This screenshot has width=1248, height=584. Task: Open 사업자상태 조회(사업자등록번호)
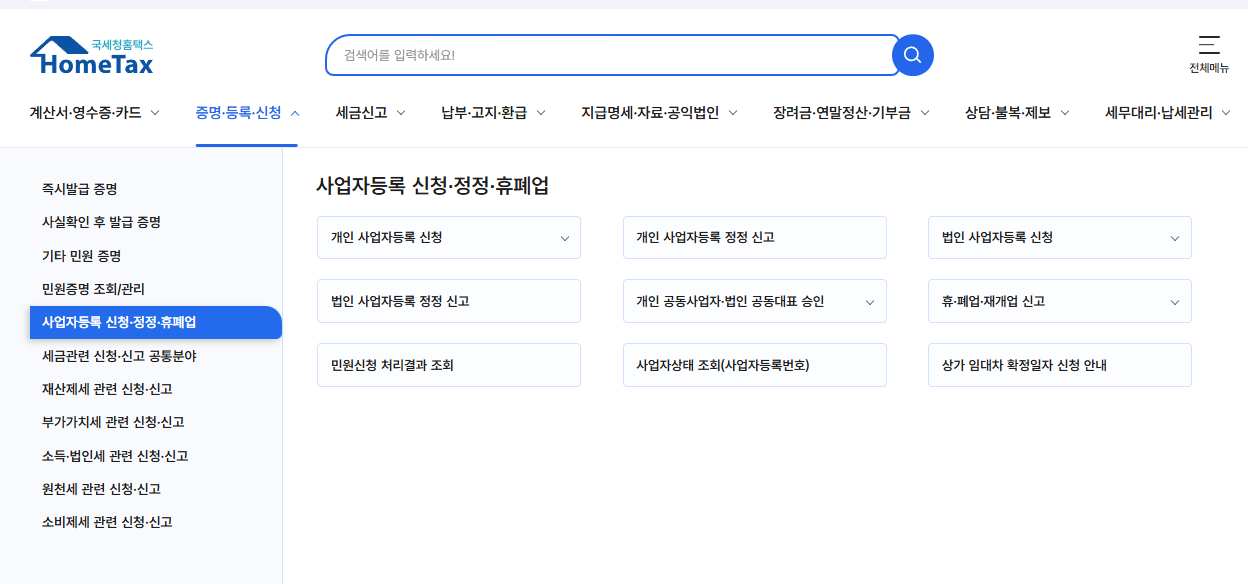click(754, 364)
